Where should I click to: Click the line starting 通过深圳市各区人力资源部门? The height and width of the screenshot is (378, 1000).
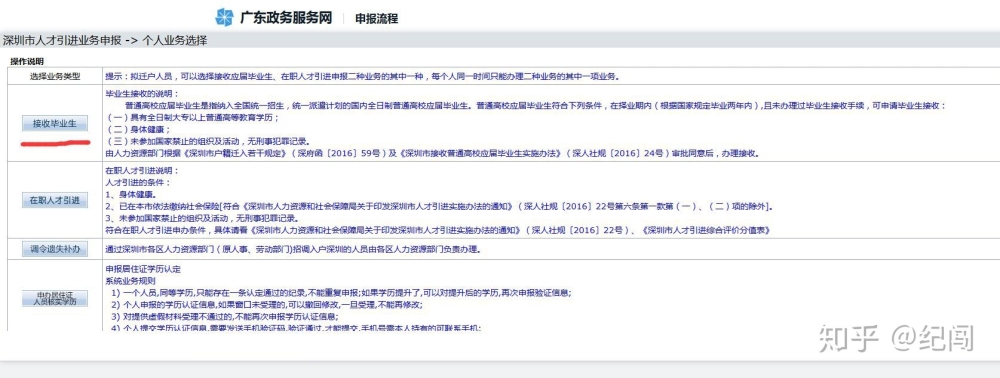293,249
